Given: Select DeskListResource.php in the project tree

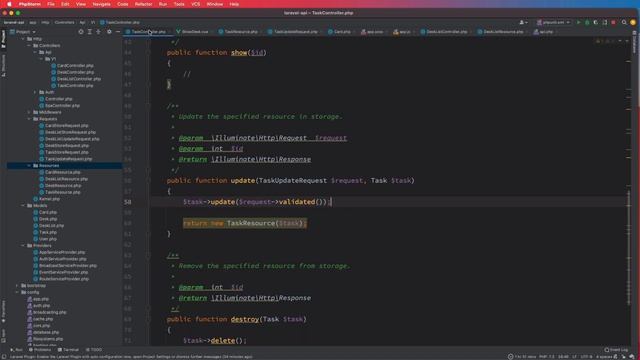Looking at the screenshot, I should [x=66, y=179].
